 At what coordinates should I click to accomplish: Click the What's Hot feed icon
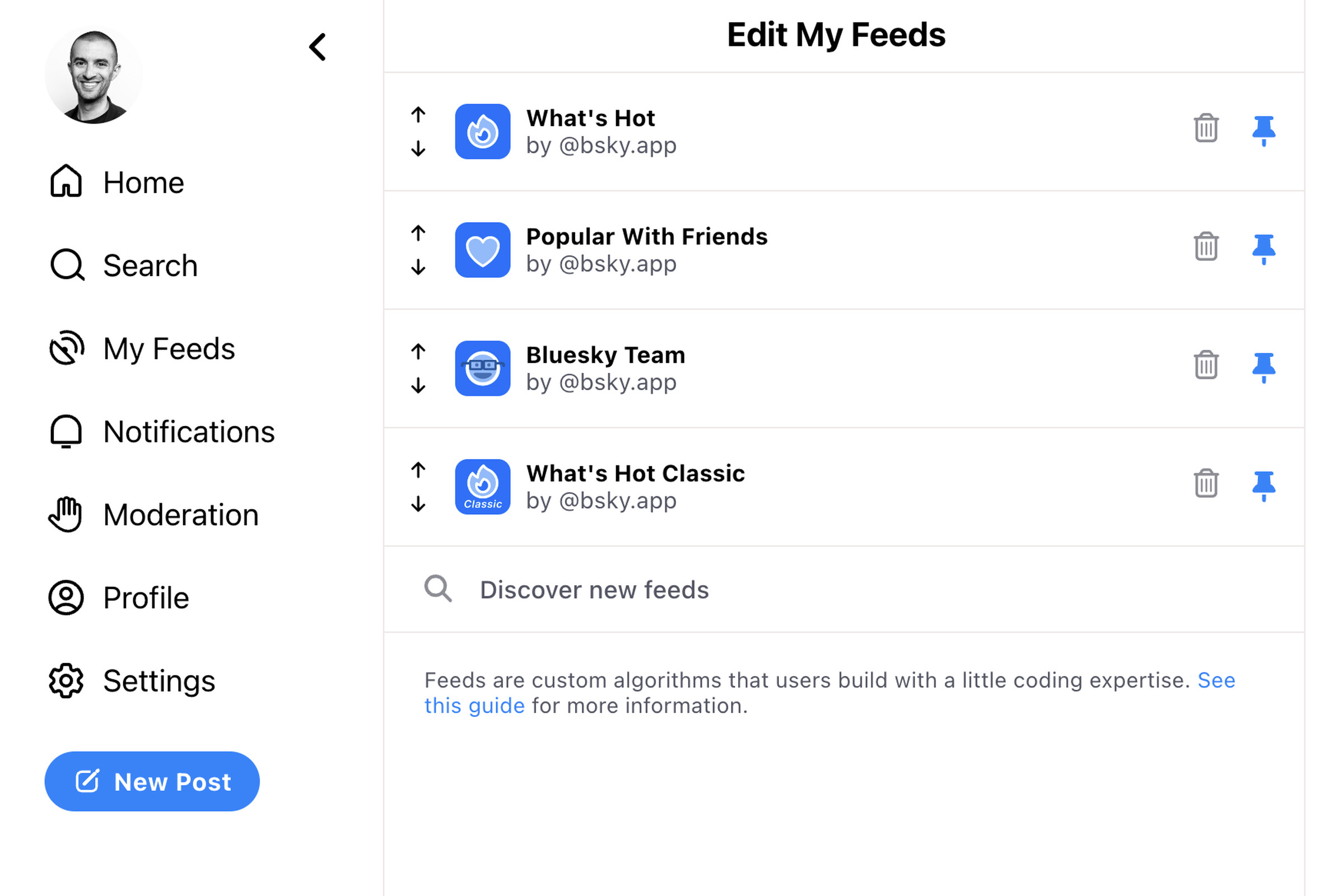[484, 131]
